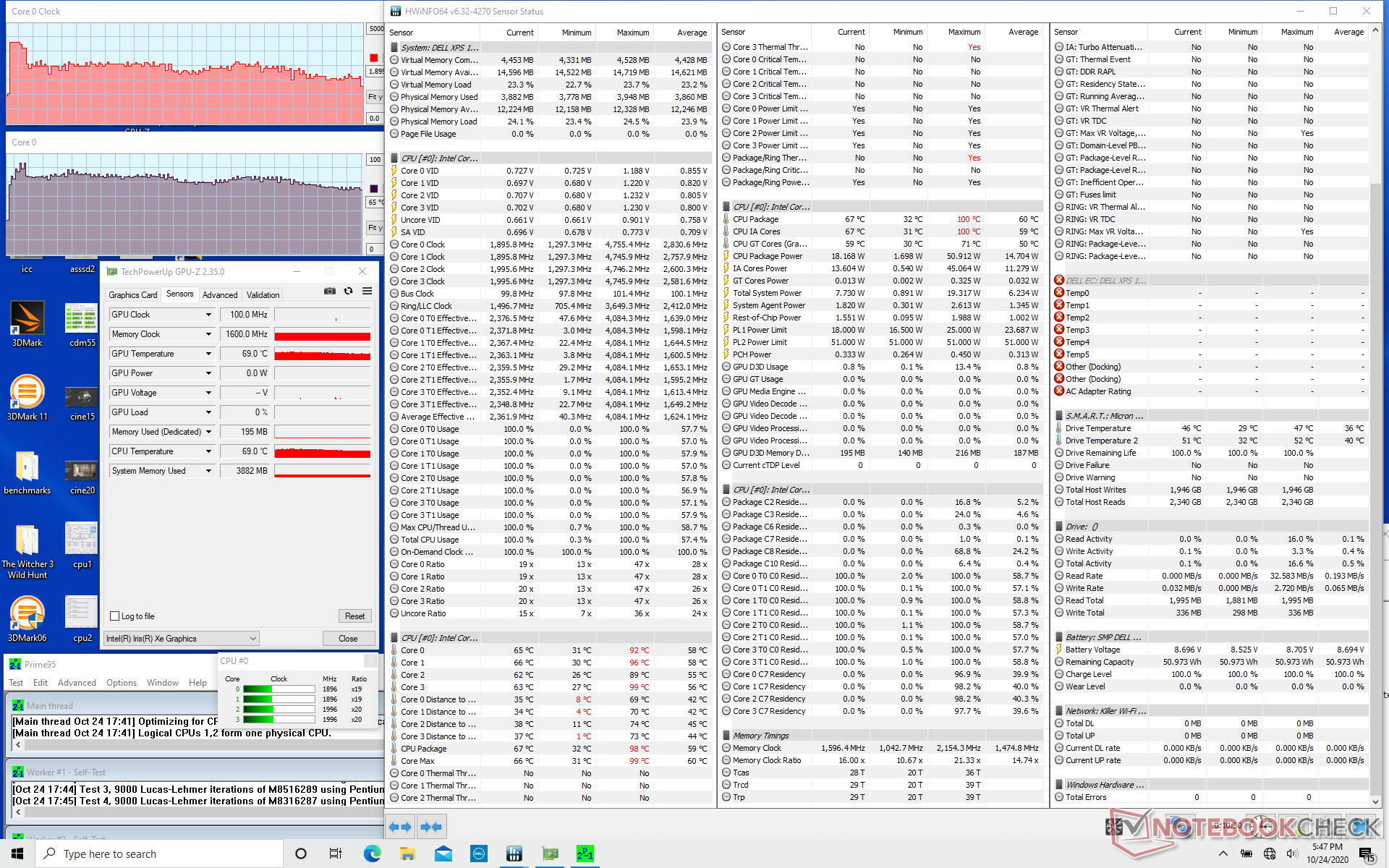The width and height of the screenshot is (1389, 868).
Task: Open Prime95 Edit menu
Action: (41, 683)
